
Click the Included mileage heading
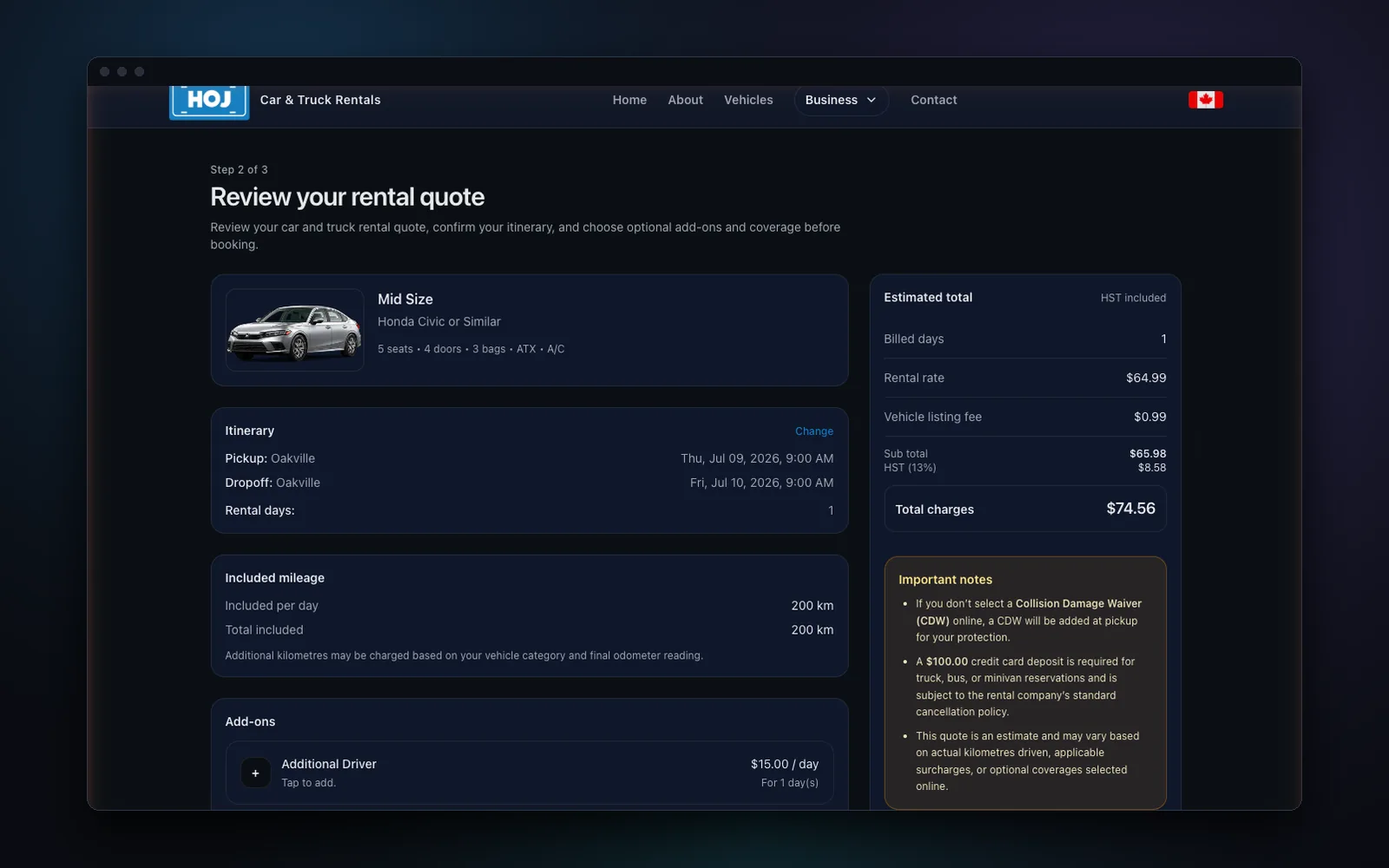point(274,578)
